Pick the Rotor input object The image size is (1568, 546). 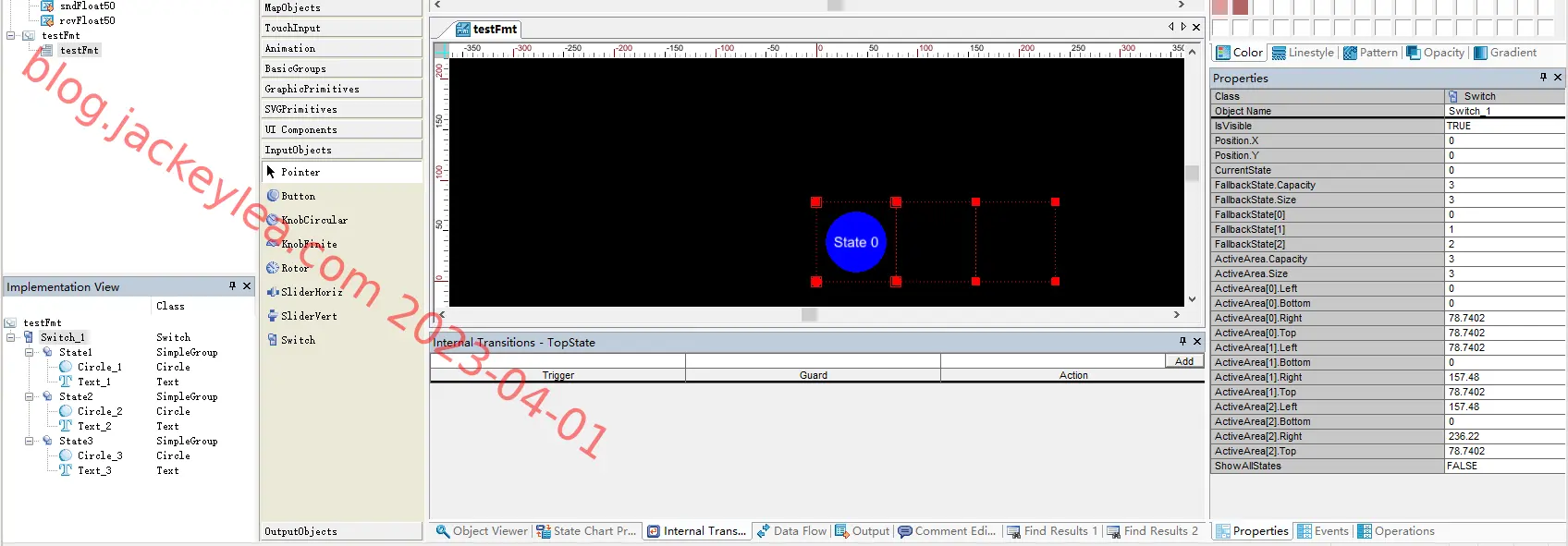pos(294,268)
